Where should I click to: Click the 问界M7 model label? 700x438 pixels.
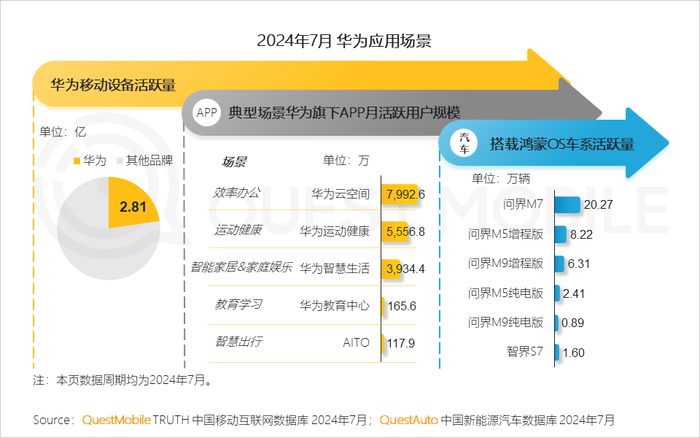(523, 204)
